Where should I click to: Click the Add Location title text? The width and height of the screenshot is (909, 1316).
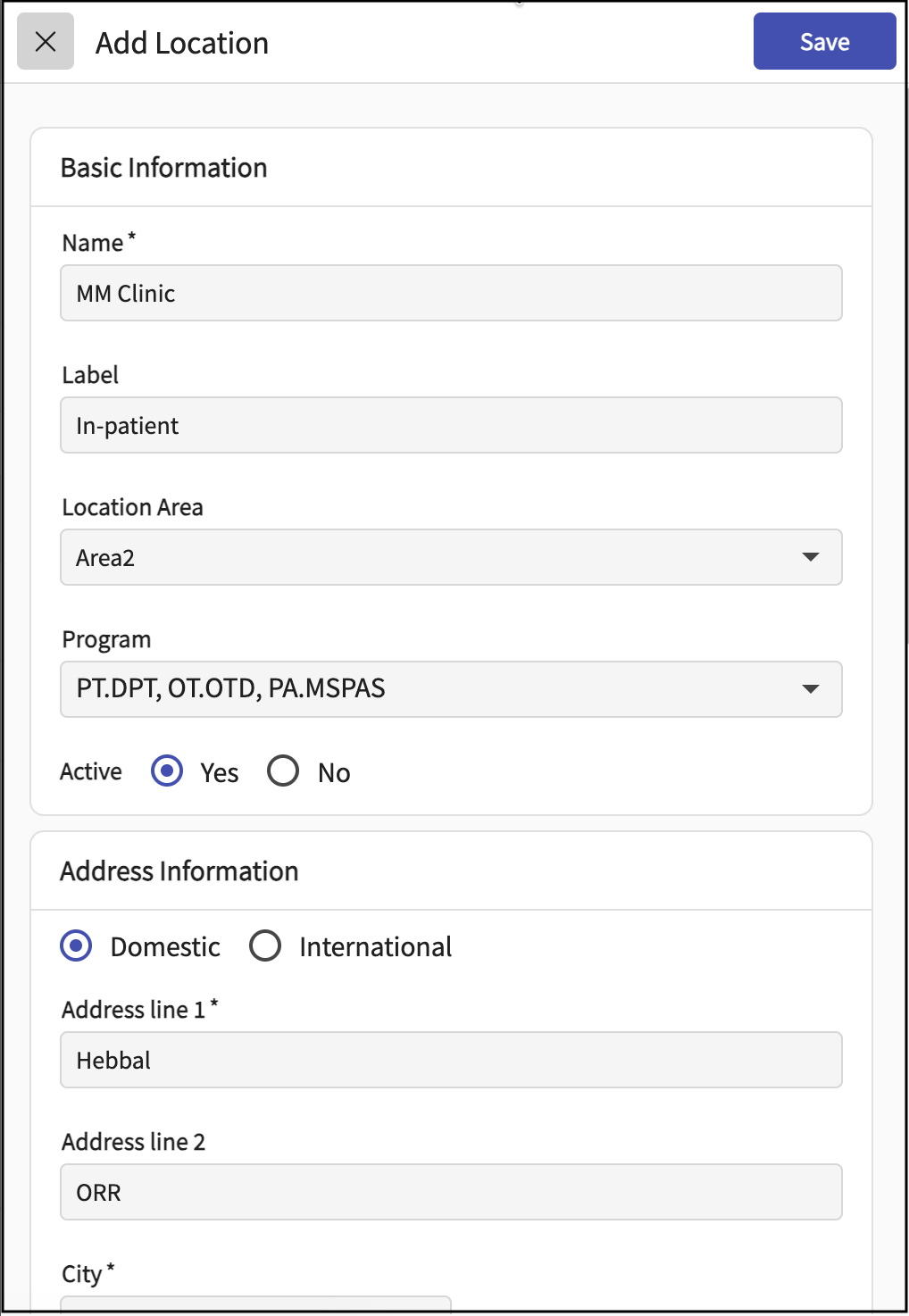182,43
